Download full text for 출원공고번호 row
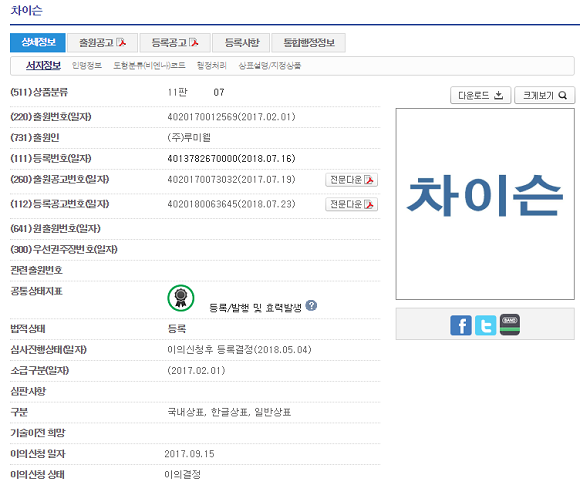Image resolution: width=580 pixels, height=485 pixels. coord(351,180)
